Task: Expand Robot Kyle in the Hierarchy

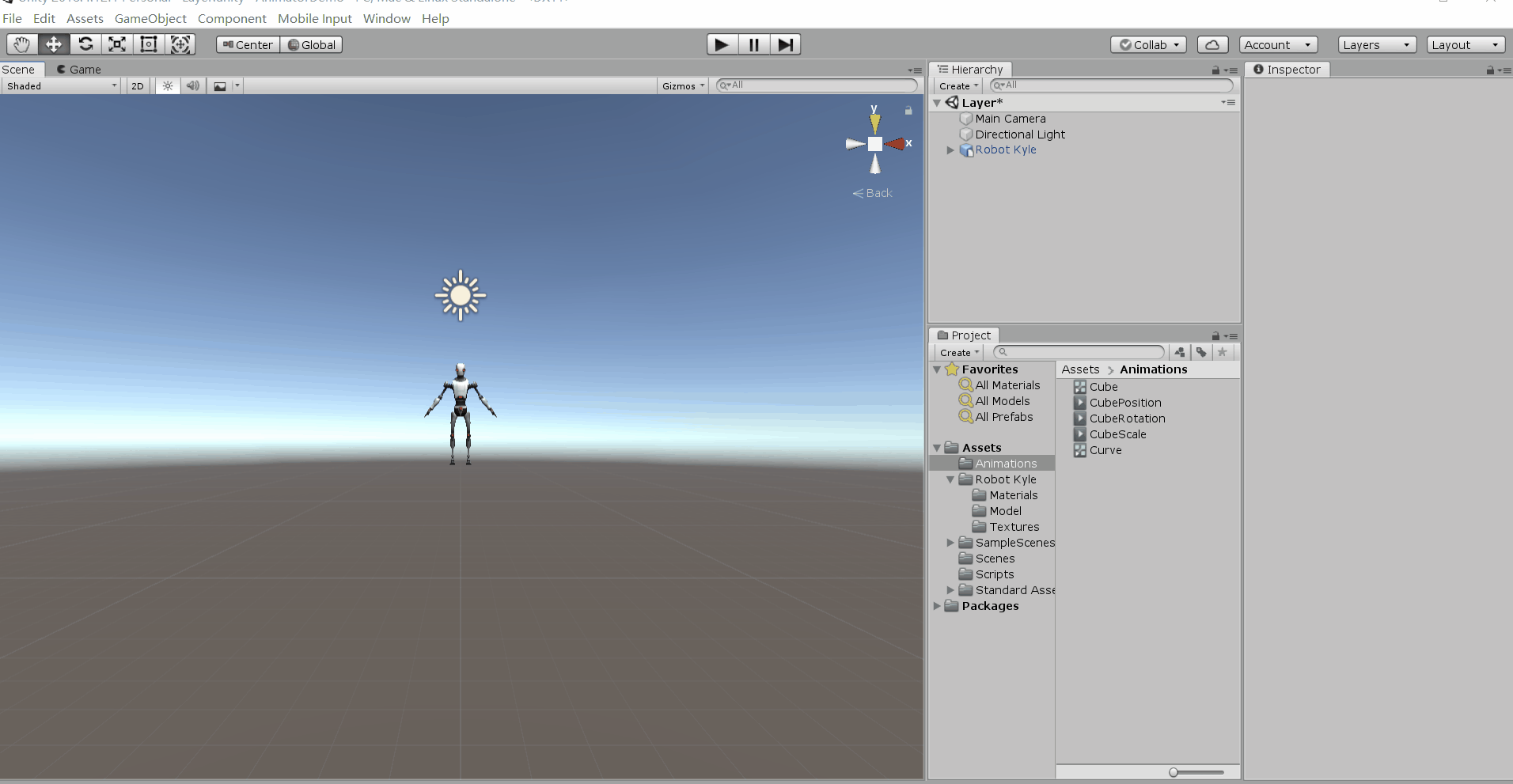Action: [x=950, y=150]
